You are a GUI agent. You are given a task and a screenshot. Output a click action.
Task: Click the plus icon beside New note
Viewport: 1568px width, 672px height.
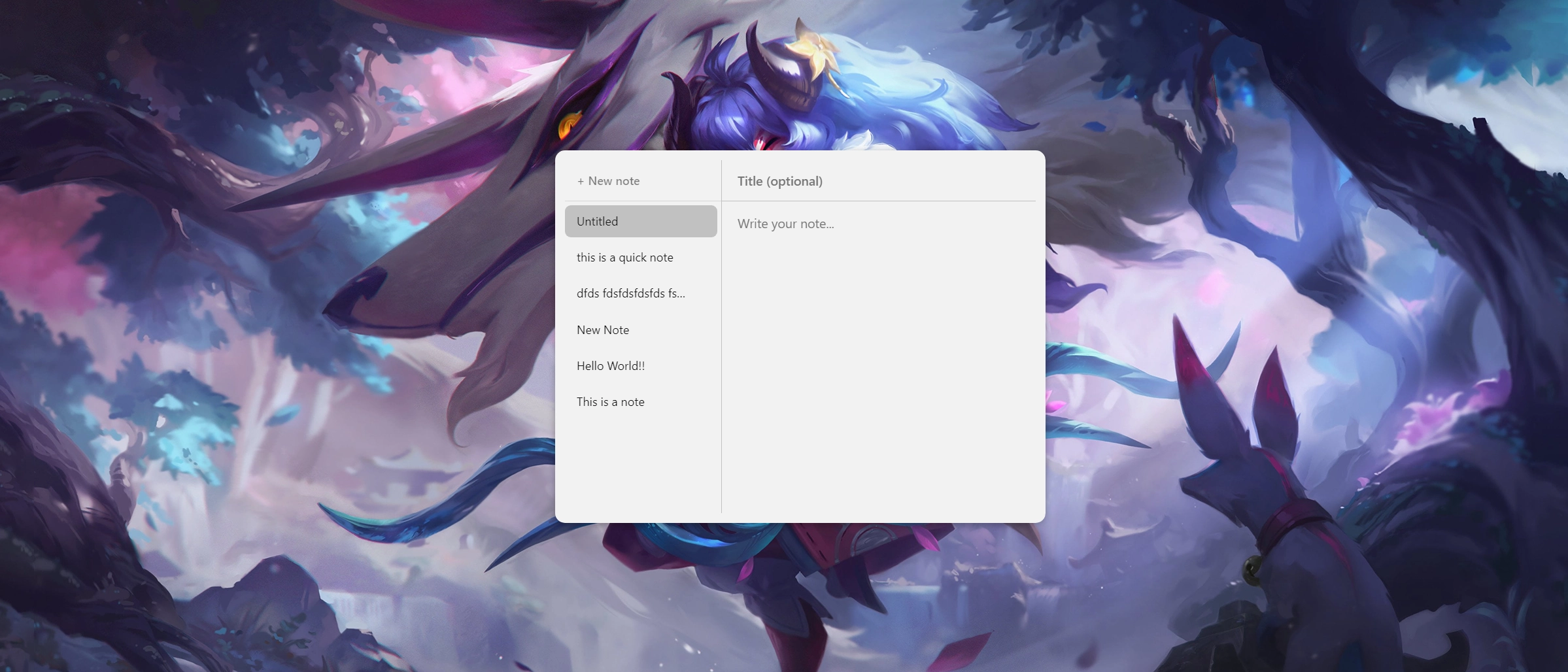tap(580, 182)
